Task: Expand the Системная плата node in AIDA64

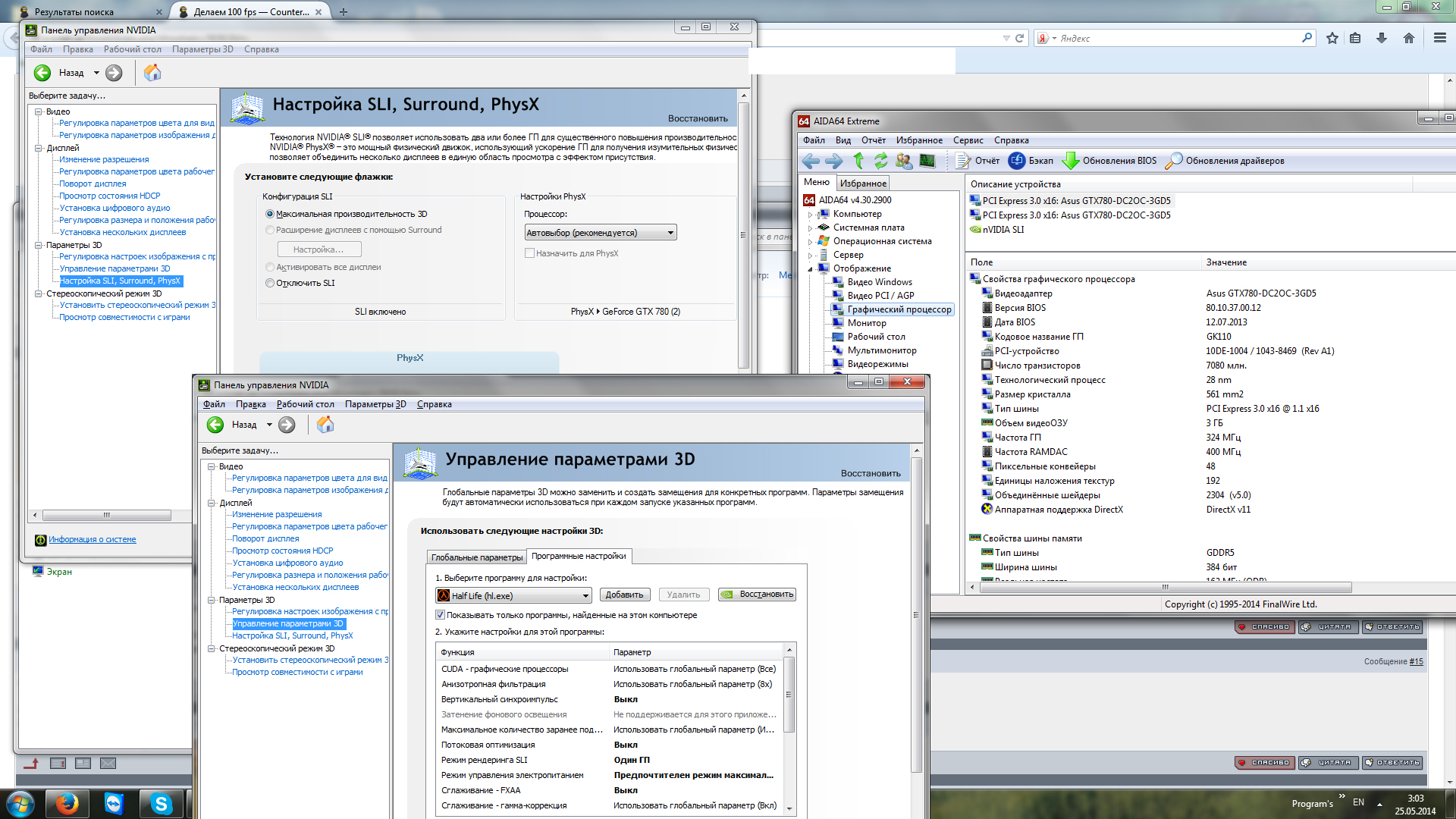Action: [810, 228]
